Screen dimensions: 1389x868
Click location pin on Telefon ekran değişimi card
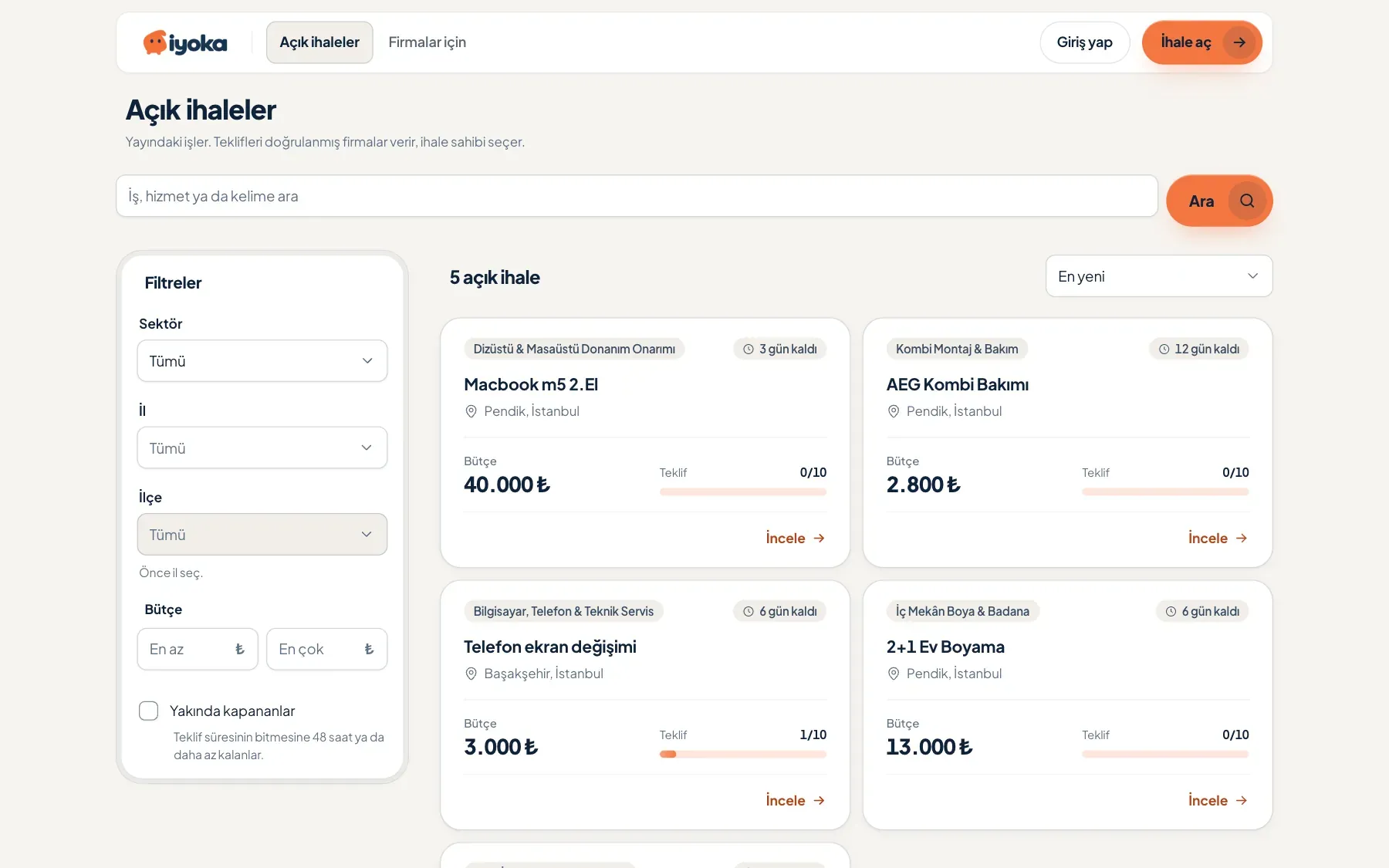coord(471,674)
